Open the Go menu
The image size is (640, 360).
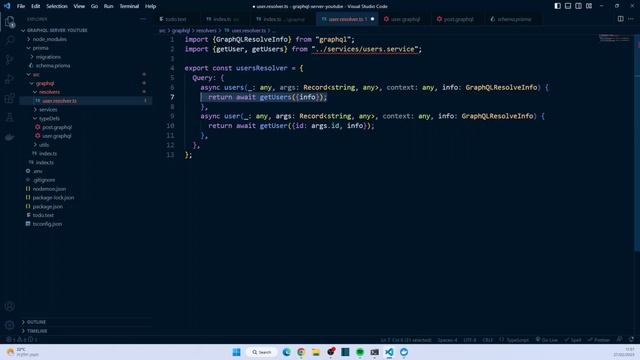[94, 6]
